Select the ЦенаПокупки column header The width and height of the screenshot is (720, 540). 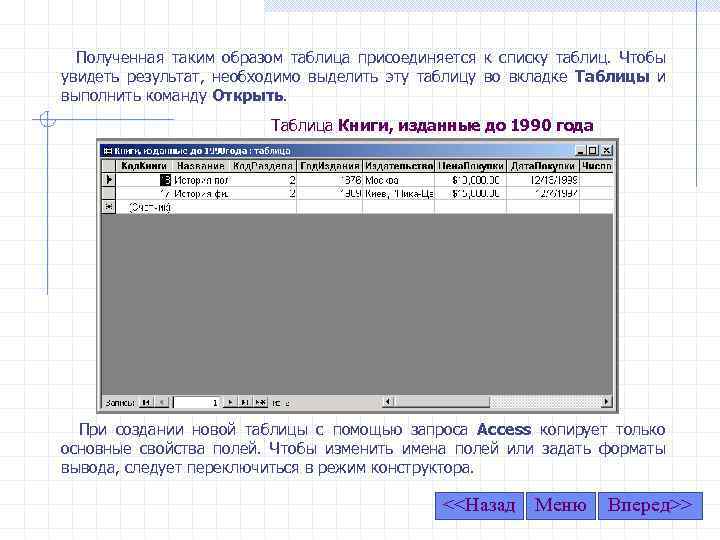471,166
